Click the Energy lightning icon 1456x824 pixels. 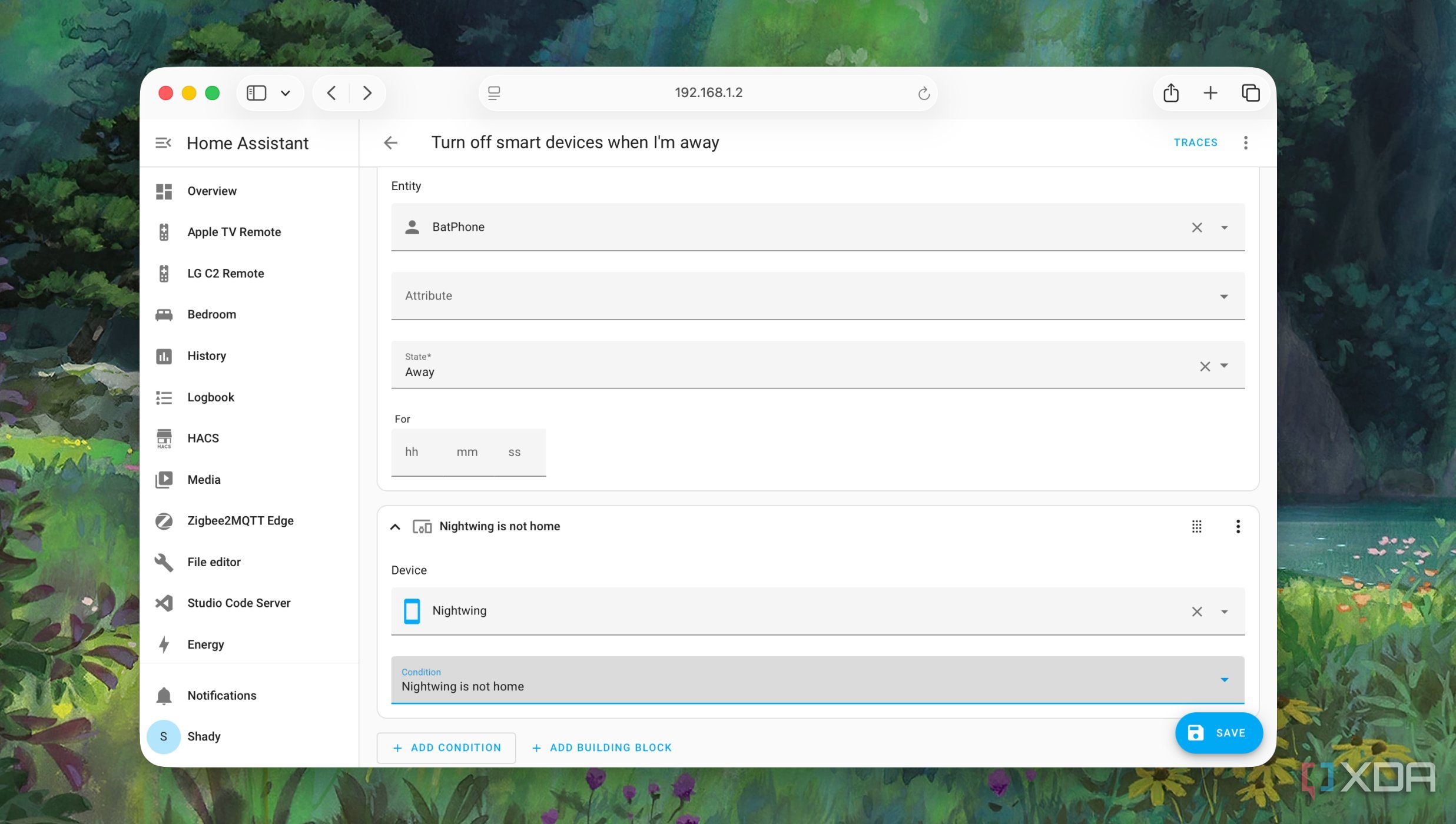pos(164,644)
